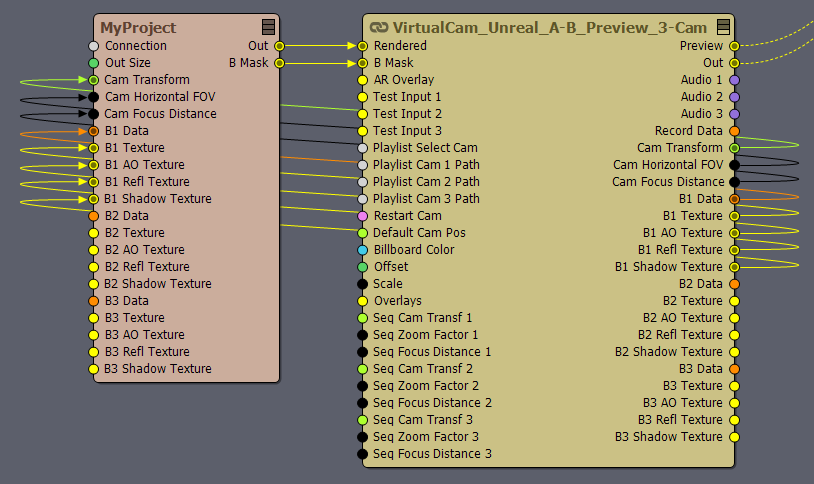Click VirtualCam B2 Refl Texture output label

[680, 335]
